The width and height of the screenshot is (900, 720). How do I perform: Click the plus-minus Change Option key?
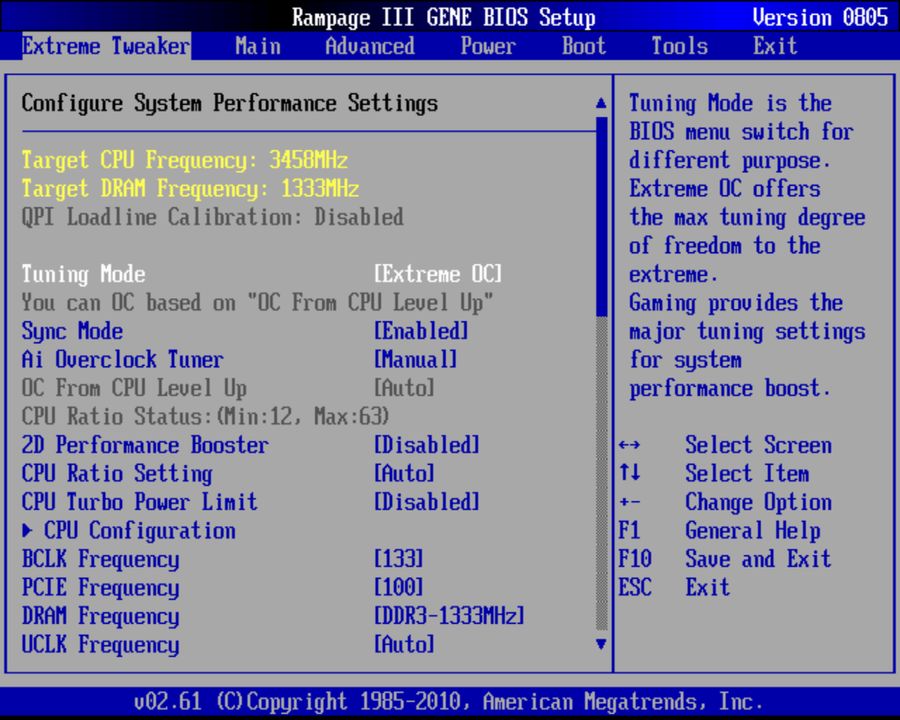coord(630,502)
